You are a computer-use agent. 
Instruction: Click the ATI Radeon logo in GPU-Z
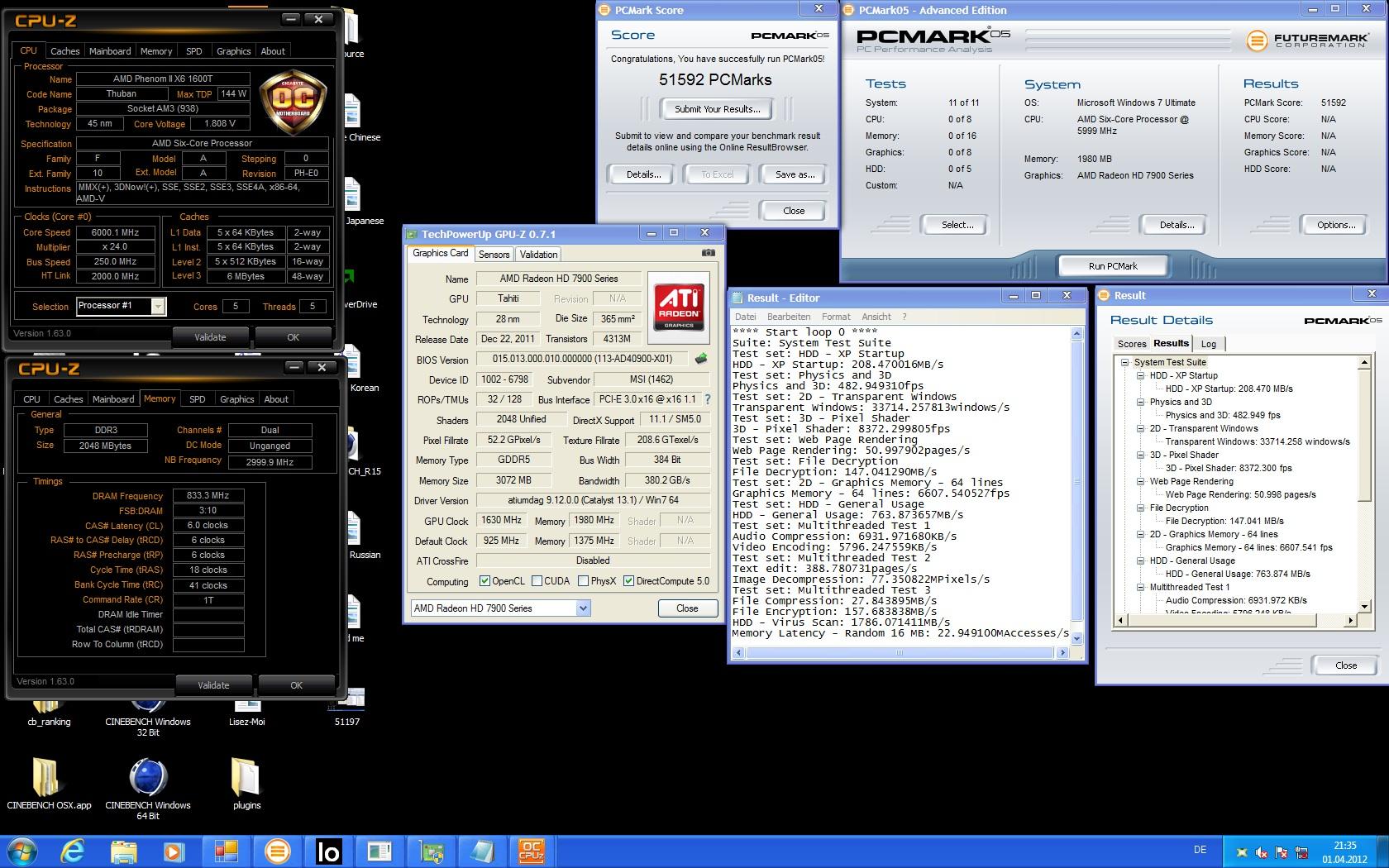point(679,308)
